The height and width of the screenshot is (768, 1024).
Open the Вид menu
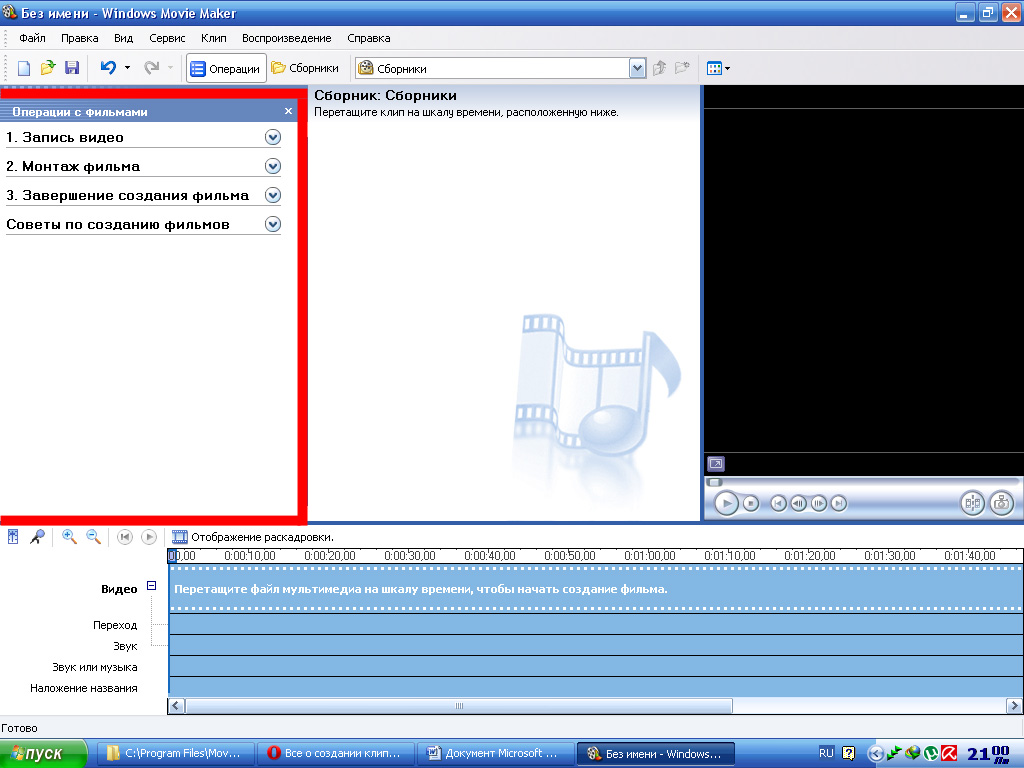(x=123, y=38)
